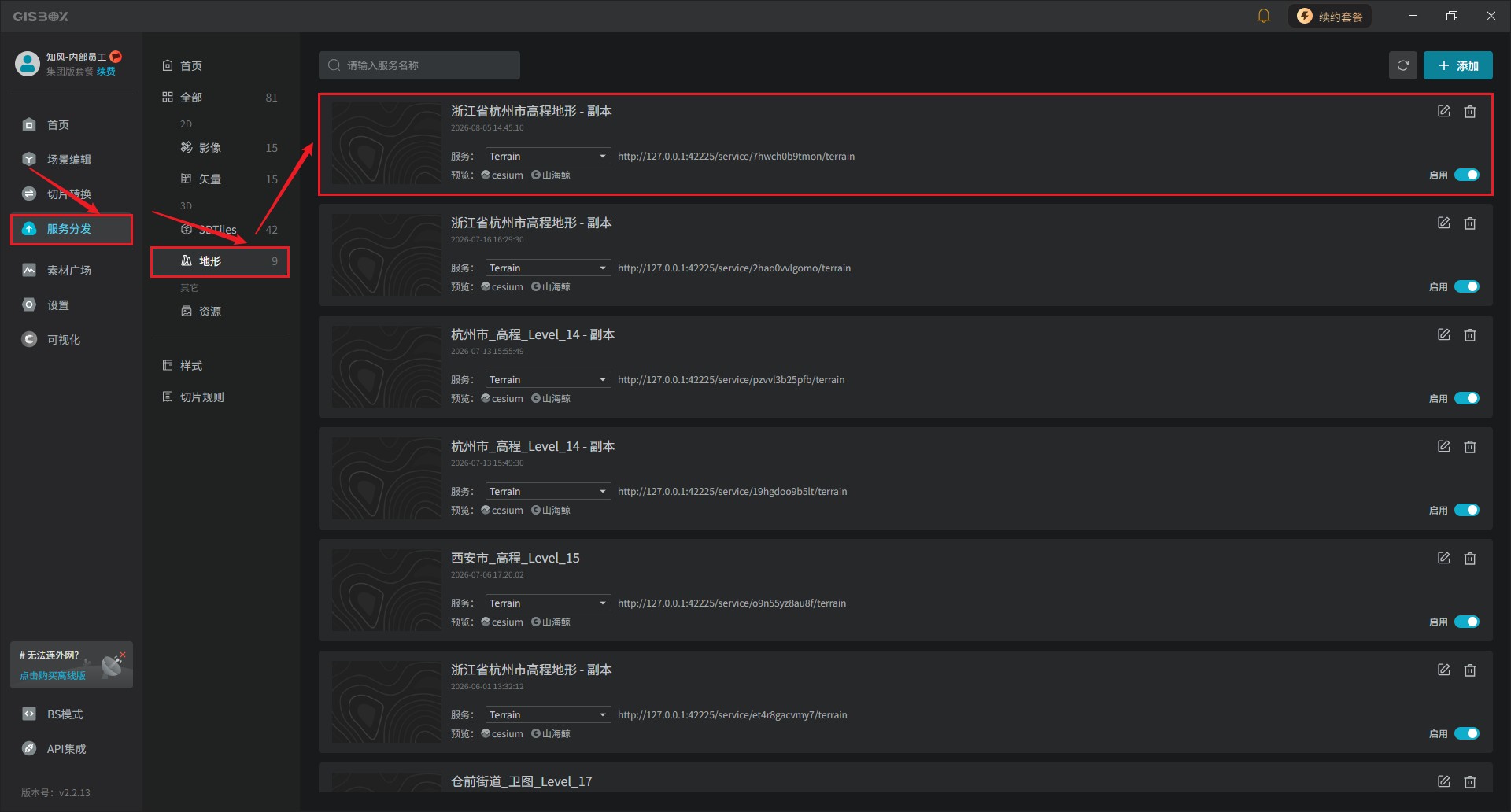Delete the 杭州市_高程_Level_14 service created at 15:49:30
The image size is (1511, 812).
tap(1469, 447)
